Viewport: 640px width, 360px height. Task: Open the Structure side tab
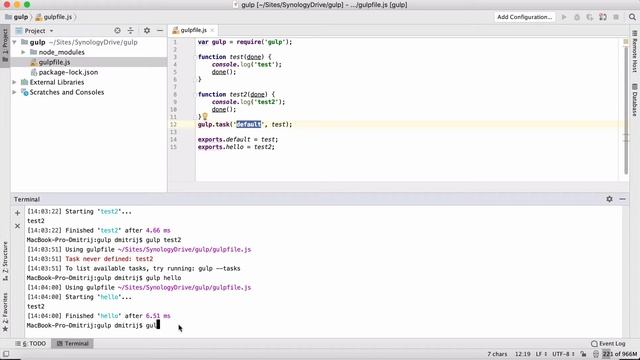pyautogui.click(x=5, y=260)
